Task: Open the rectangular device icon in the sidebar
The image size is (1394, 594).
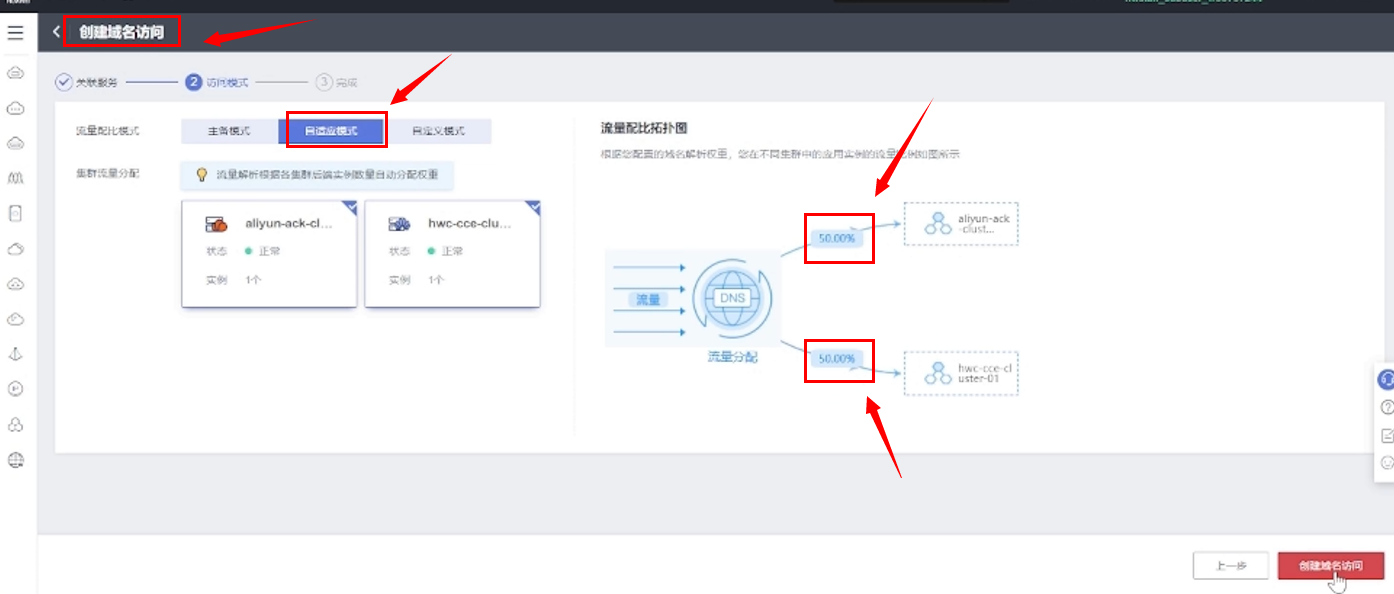Action: 15,213
